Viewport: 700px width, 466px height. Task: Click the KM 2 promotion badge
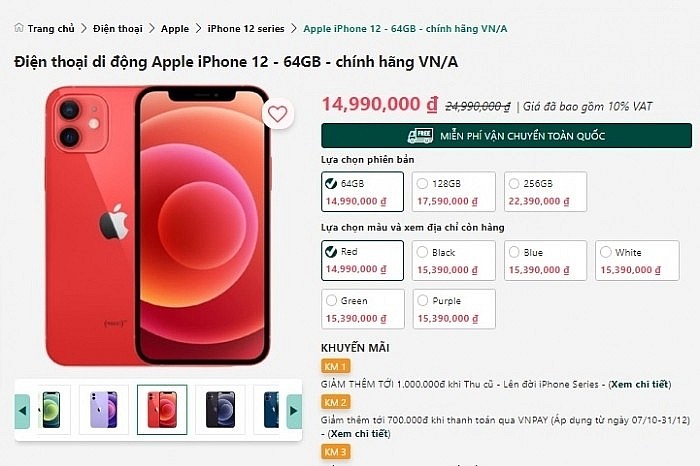click(335, 402)
